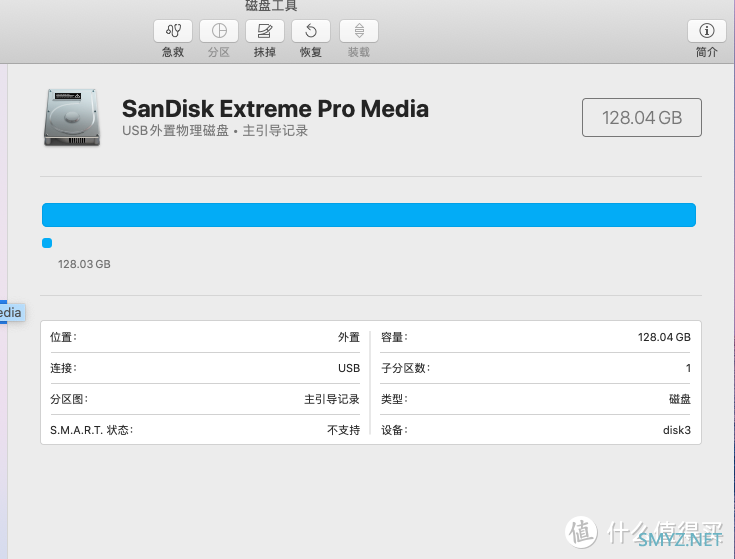Screen dimensions: 735x559
Task: Click the Erase (抹掉) toolbar button
Action: (265, 31)
